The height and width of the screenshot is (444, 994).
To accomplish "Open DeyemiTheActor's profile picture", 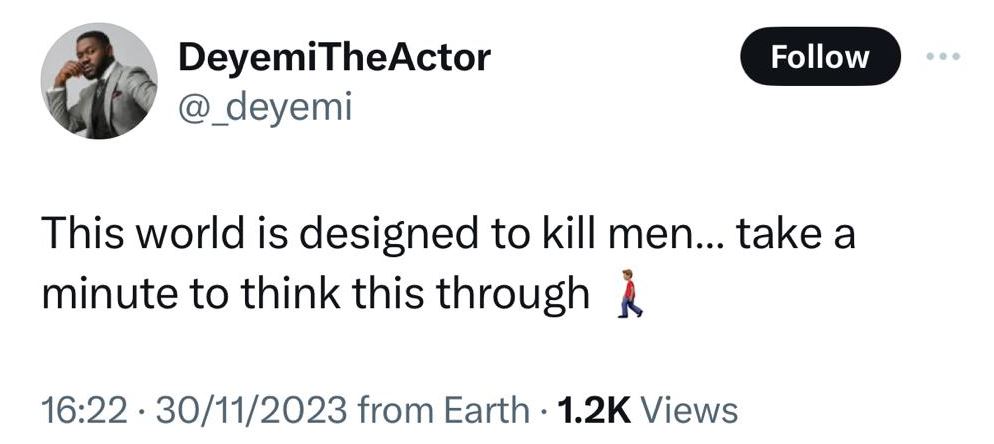I will coord(99,81).
